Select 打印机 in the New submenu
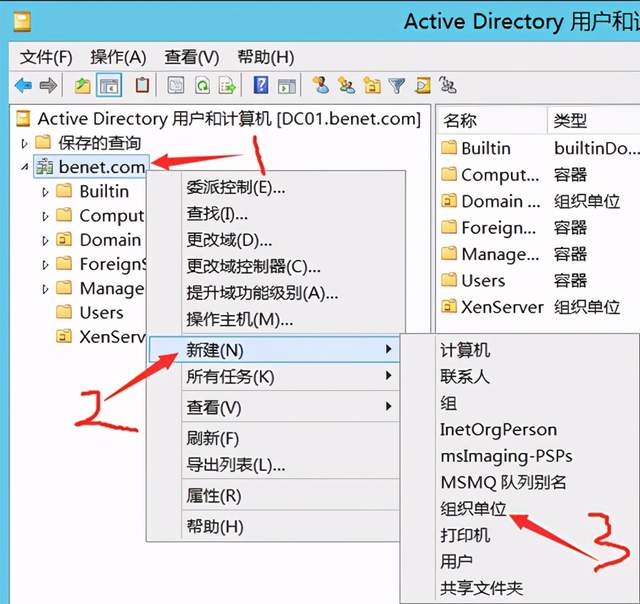The image size is (640, 604). [465, 535]
